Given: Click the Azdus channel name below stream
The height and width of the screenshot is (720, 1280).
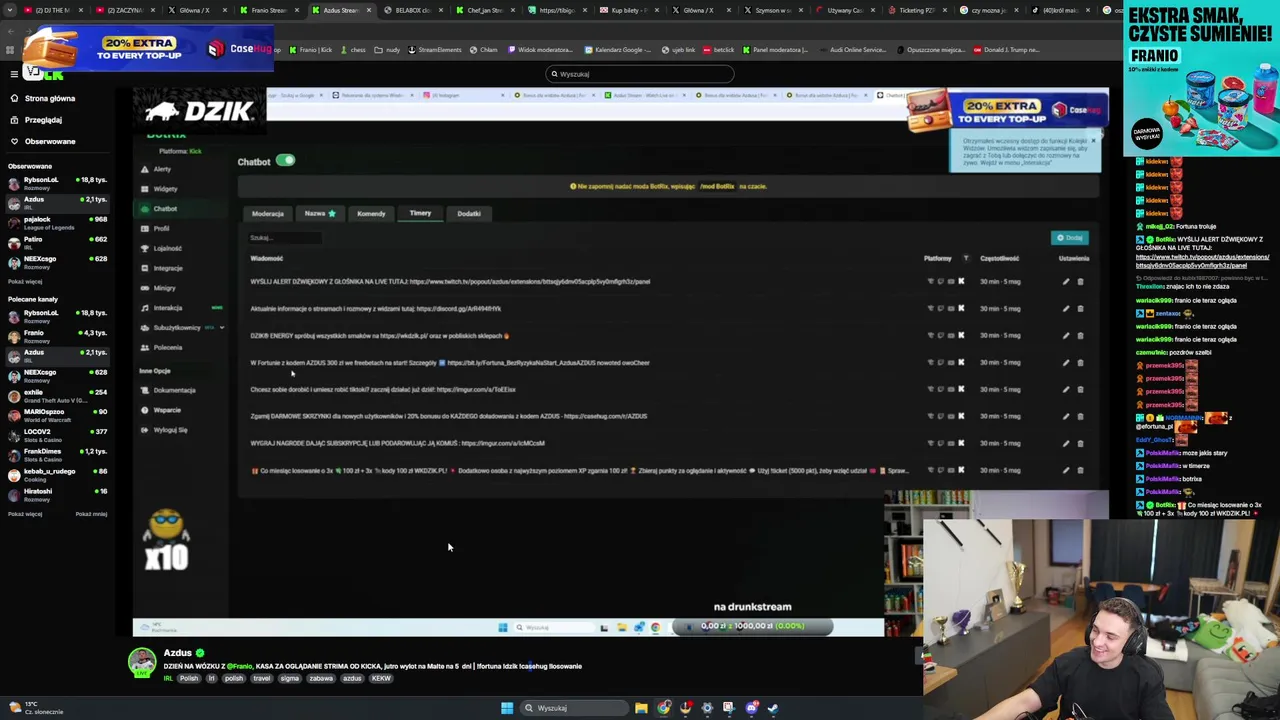Looking at the screenshot, I should tap(178, 653).
